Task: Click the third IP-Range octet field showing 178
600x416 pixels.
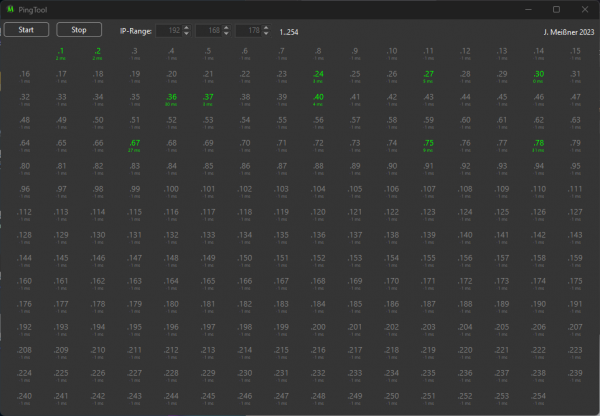Action: pos(248,31)
